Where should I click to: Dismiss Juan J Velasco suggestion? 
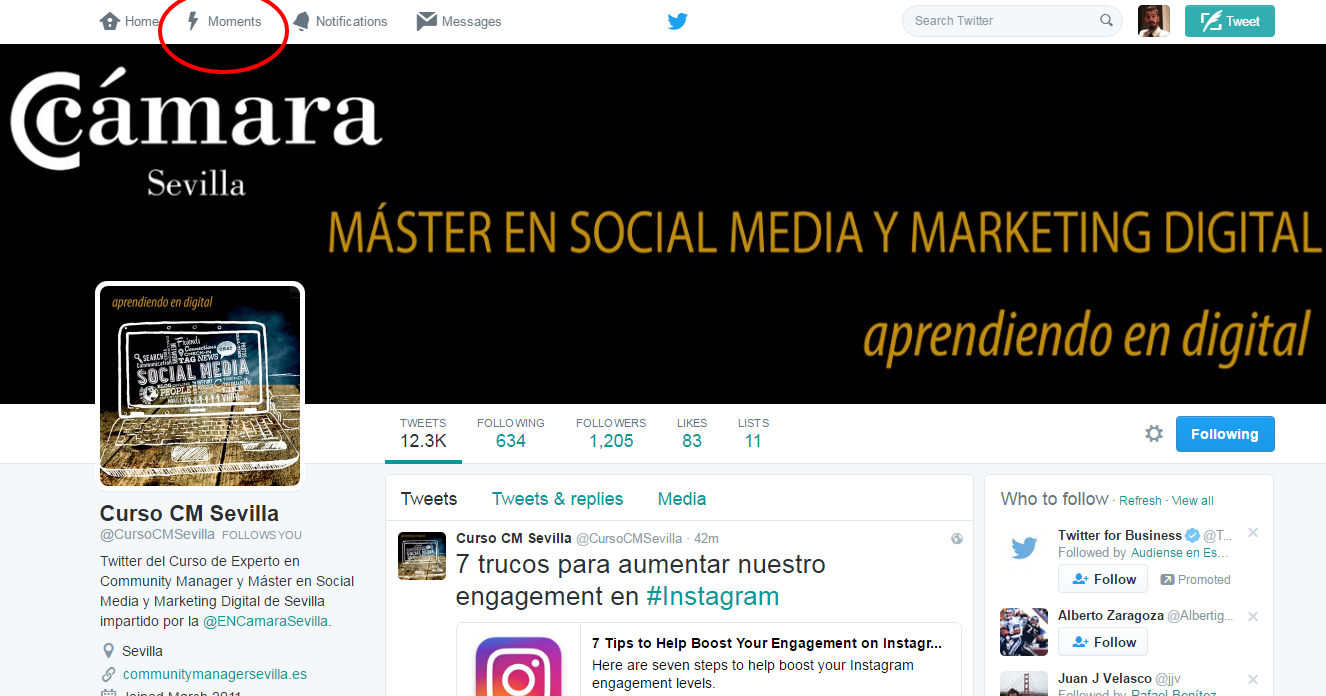click(1253, 680)
